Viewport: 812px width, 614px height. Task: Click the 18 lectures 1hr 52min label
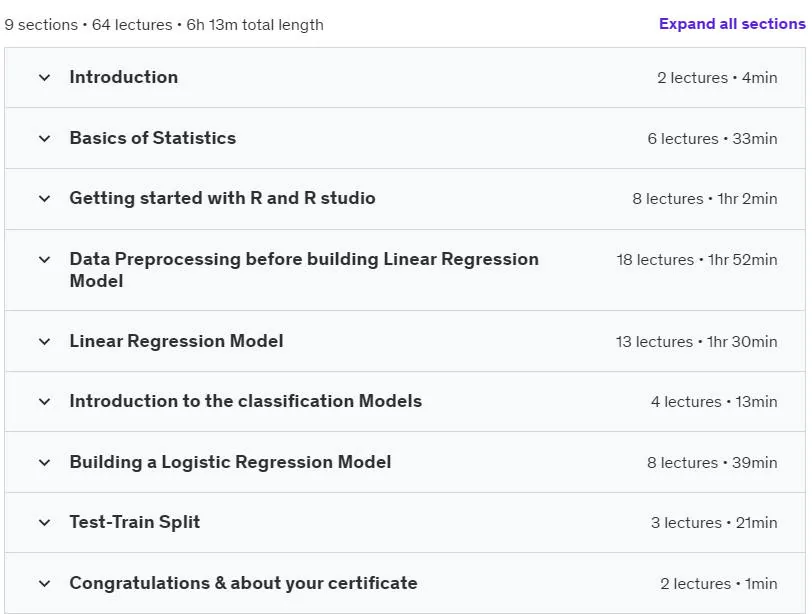pos(697,260)
